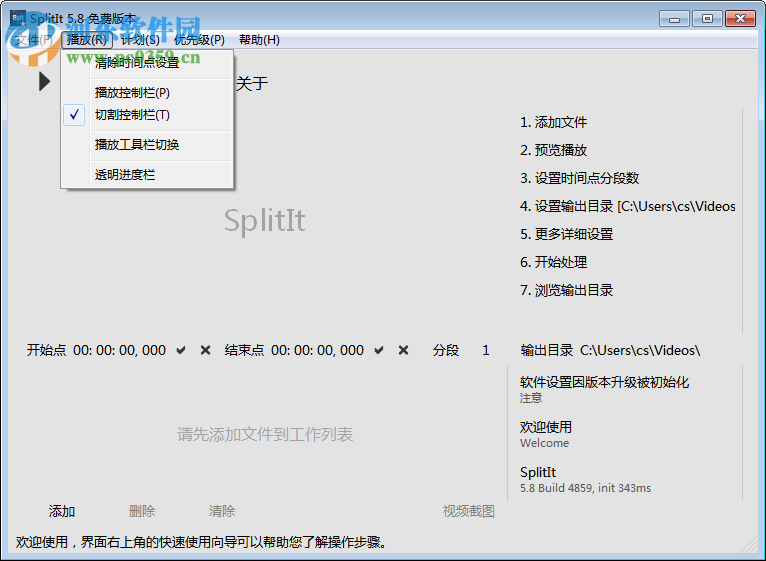Click the 分段 count value 1
Viewport: 766px width, 561px height.
pos(486,350)
